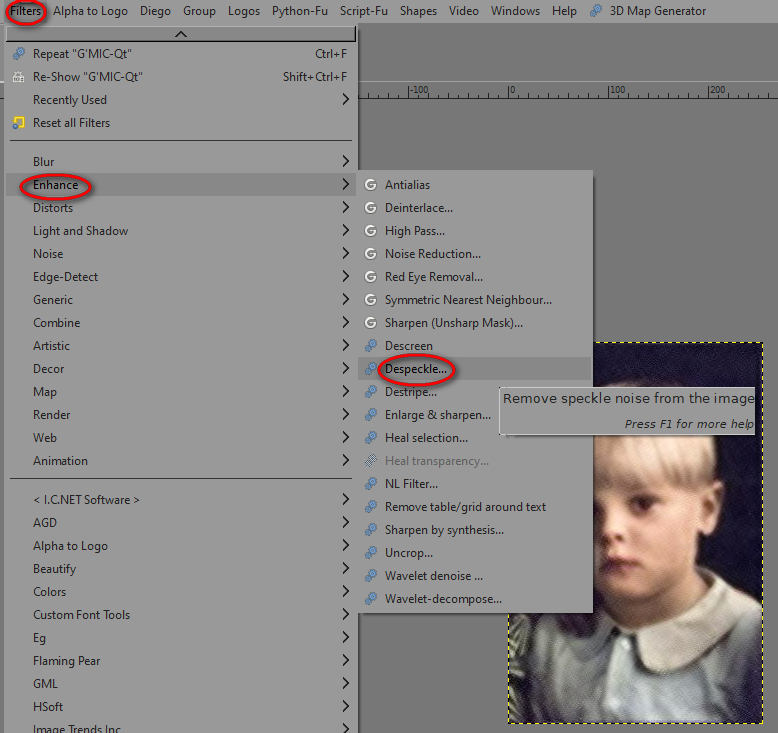Choose Wavelet denoise ... filter

[475, 576]
